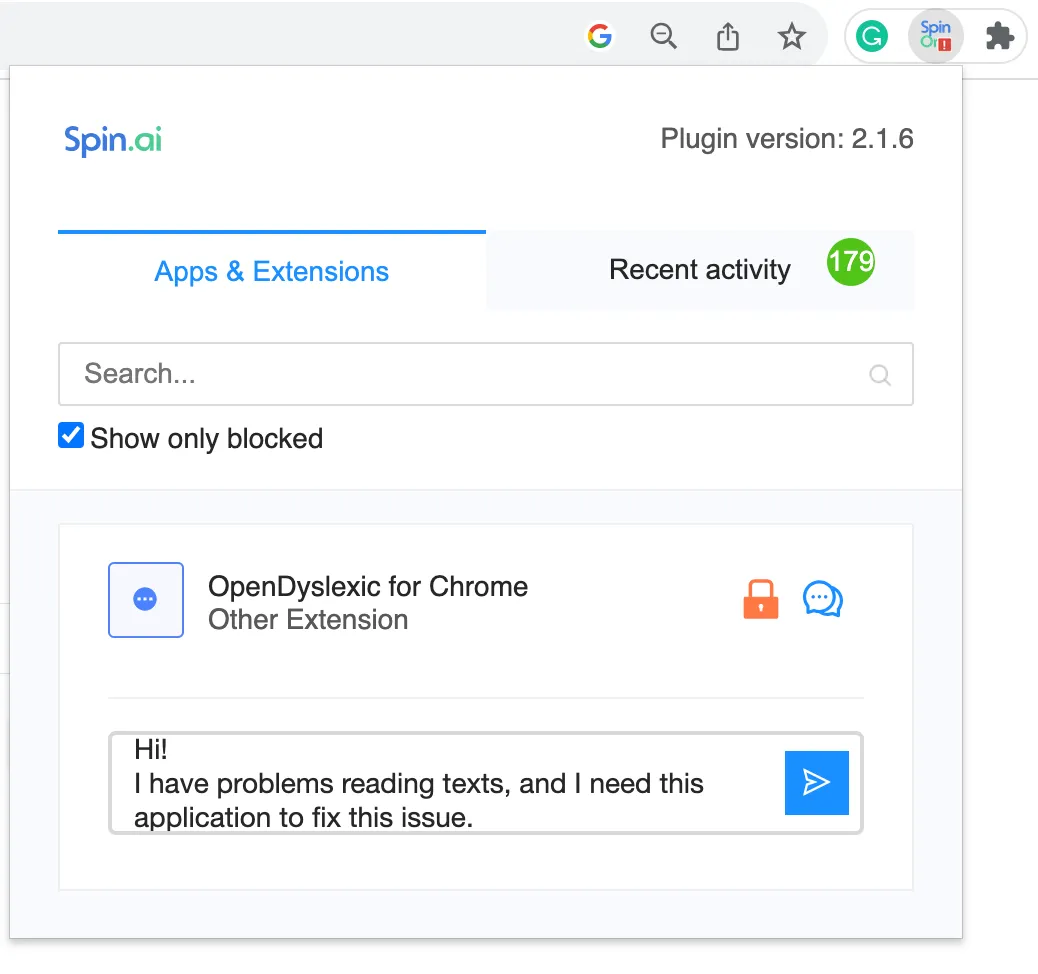The width and height of the screenshot is (1038, 974).
Task: Select the Apps & Extensions tab
Action: point(271,271)
